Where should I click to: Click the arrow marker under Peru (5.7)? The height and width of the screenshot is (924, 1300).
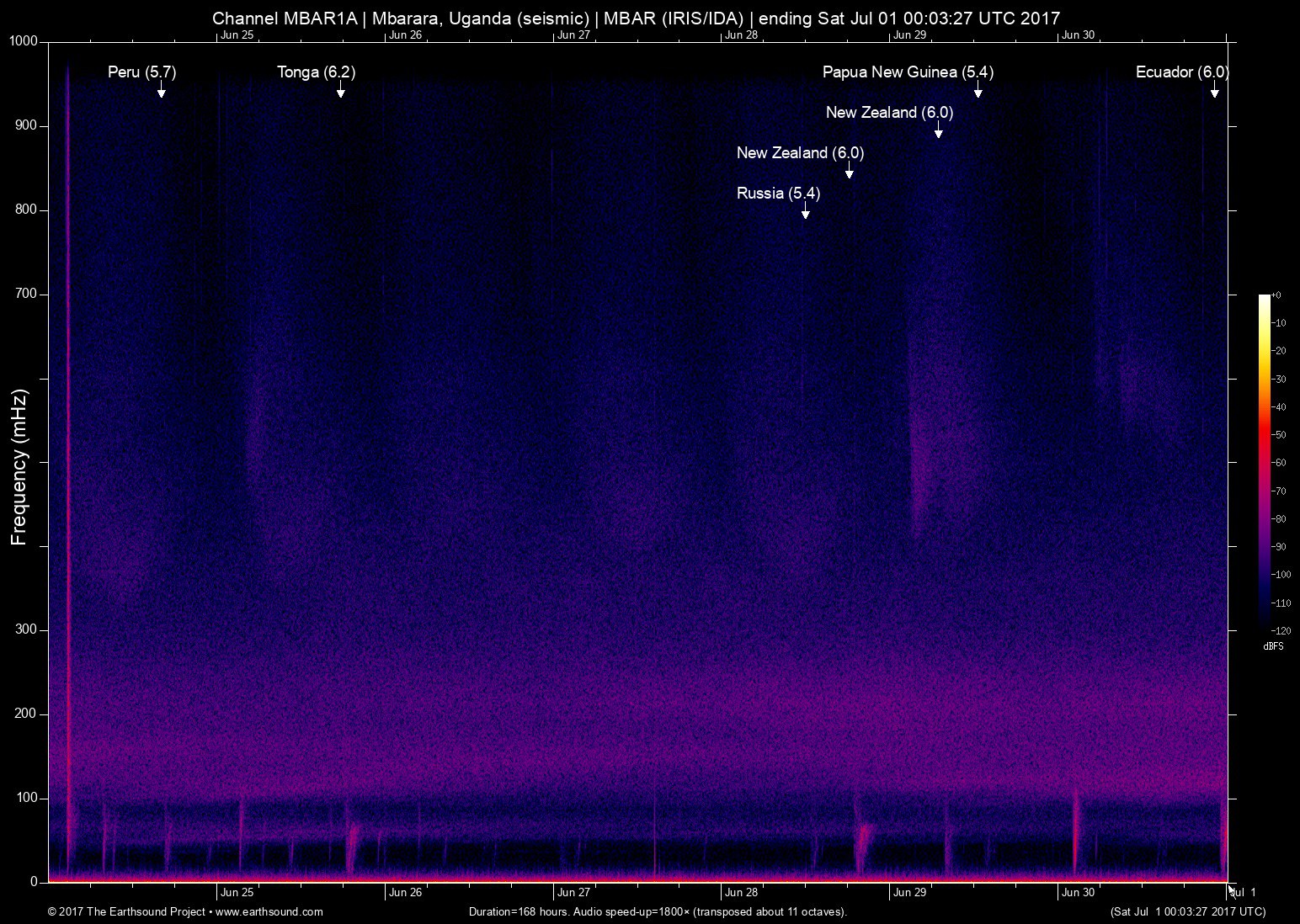[161, 92]
